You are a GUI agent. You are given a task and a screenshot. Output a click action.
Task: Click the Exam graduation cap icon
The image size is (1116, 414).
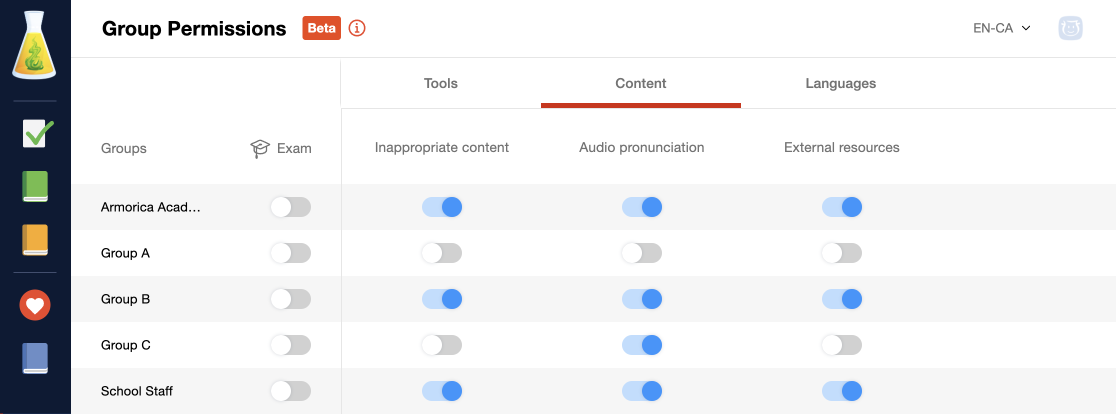[x=260, y=149]
